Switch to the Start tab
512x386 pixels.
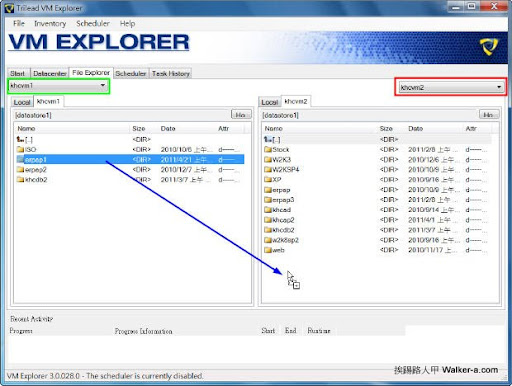tap(17, 73)
